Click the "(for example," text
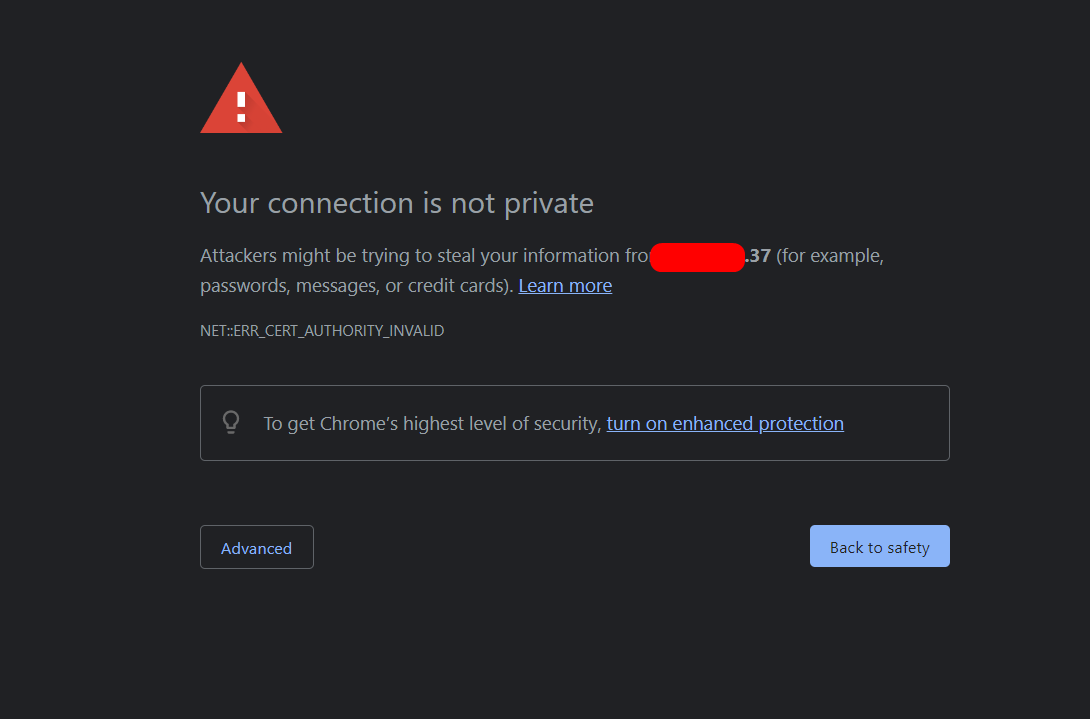Image resolution: width=1090 pixels, height=719 pixels. coord(830,256)
